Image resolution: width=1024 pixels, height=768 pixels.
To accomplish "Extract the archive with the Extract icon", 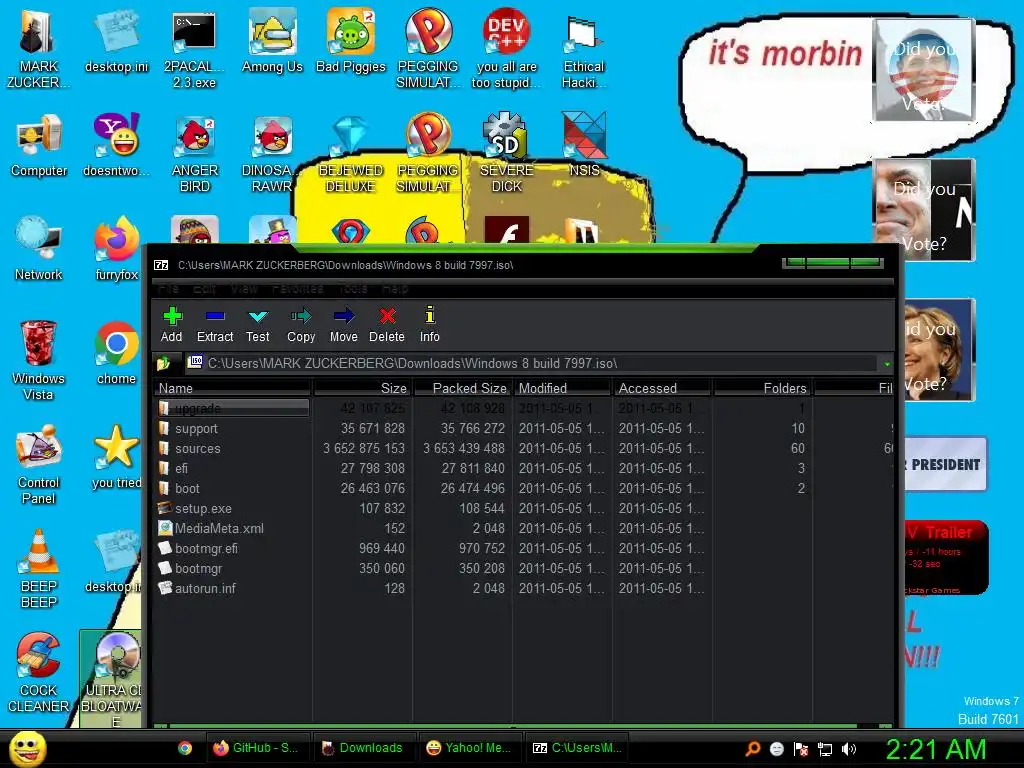I will (x=215, y=325).
